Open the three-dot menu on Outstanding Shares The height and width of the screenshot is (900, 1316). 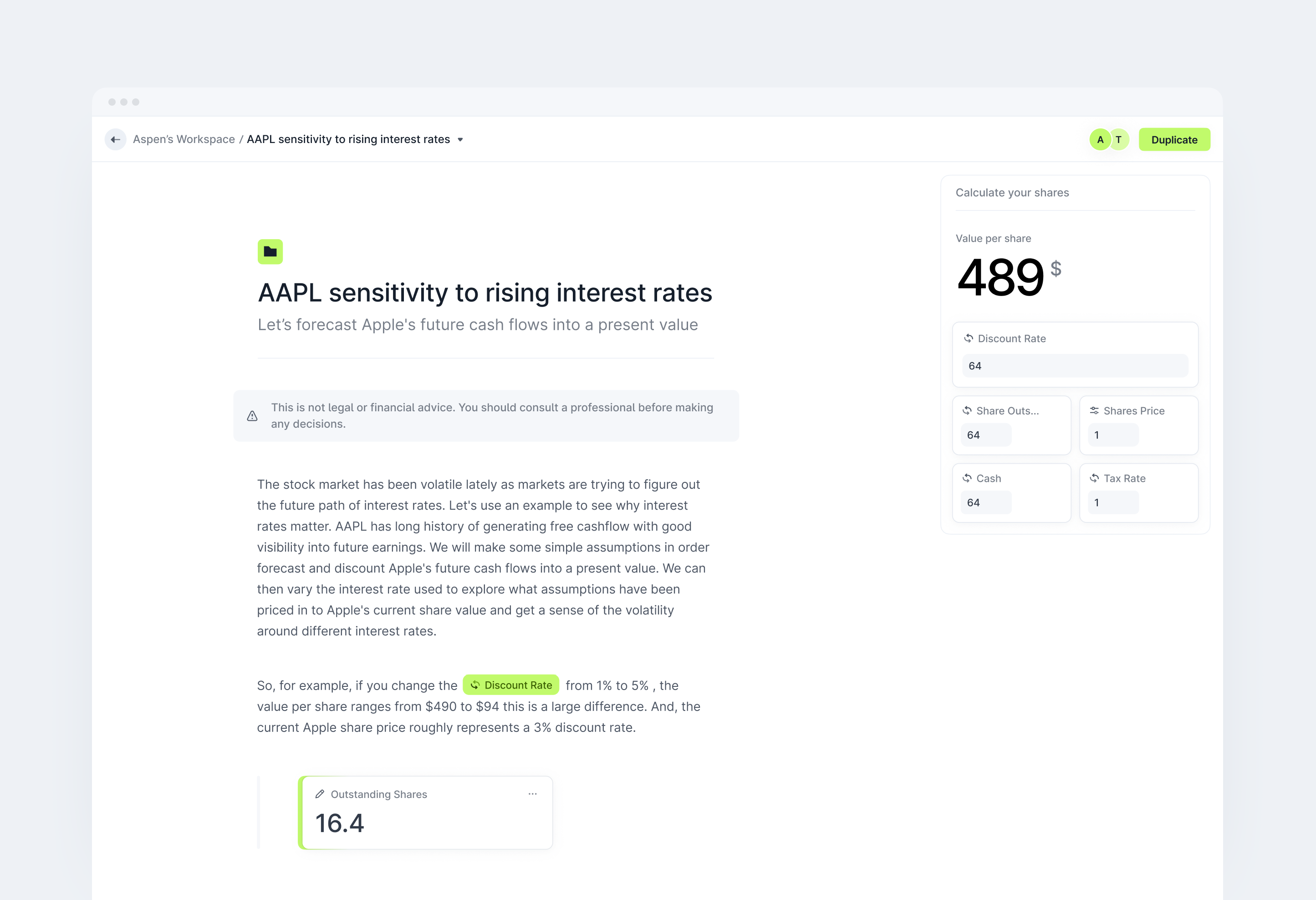pos(532,793)
